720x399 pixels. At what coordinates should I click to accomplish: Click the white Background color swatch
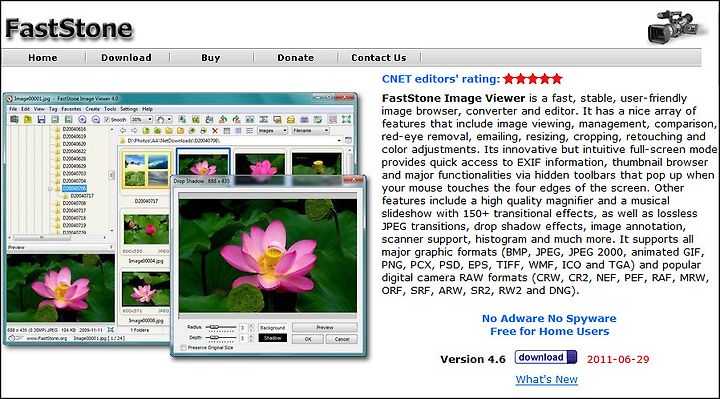(272, 327)
